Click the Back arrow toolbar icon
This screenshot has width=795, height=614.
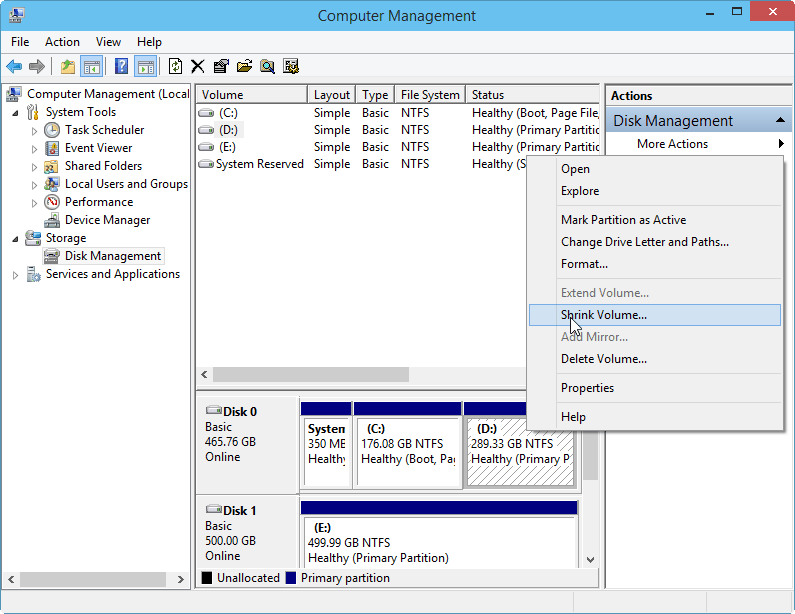[14, 67]
